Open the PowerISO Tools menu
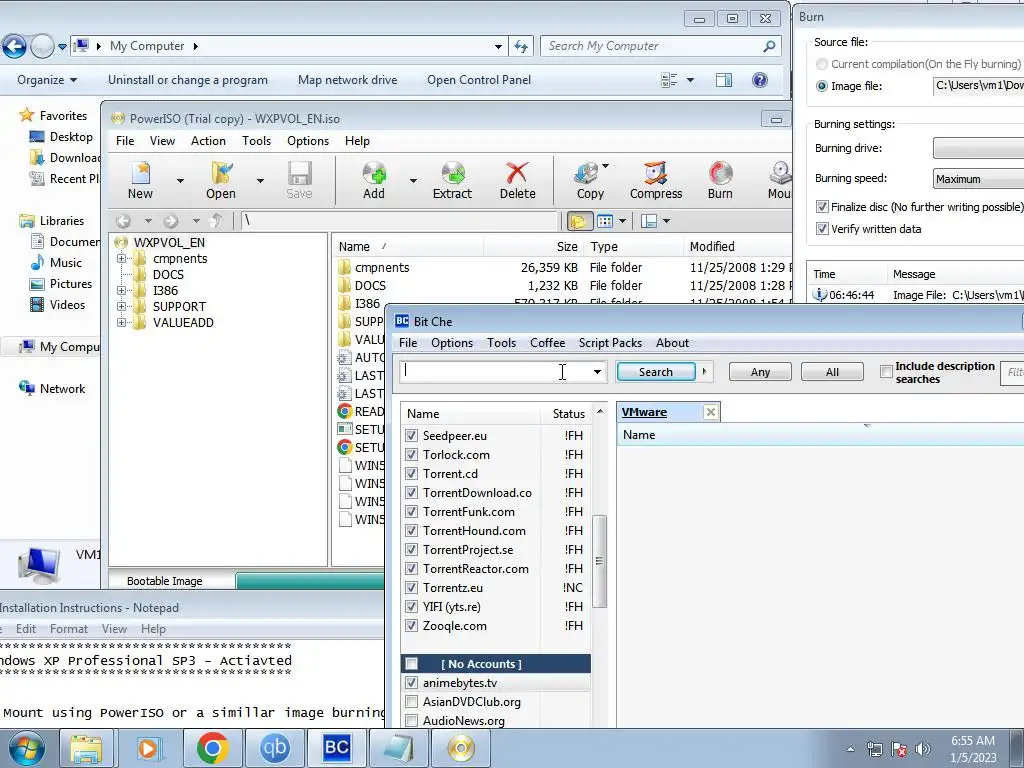 click(256, 141)
